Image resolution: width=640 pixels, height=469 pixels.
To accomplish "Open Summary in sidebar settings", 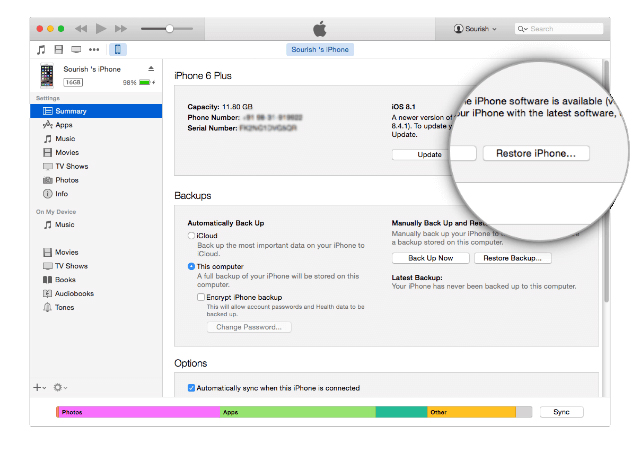I will [96, 111].
